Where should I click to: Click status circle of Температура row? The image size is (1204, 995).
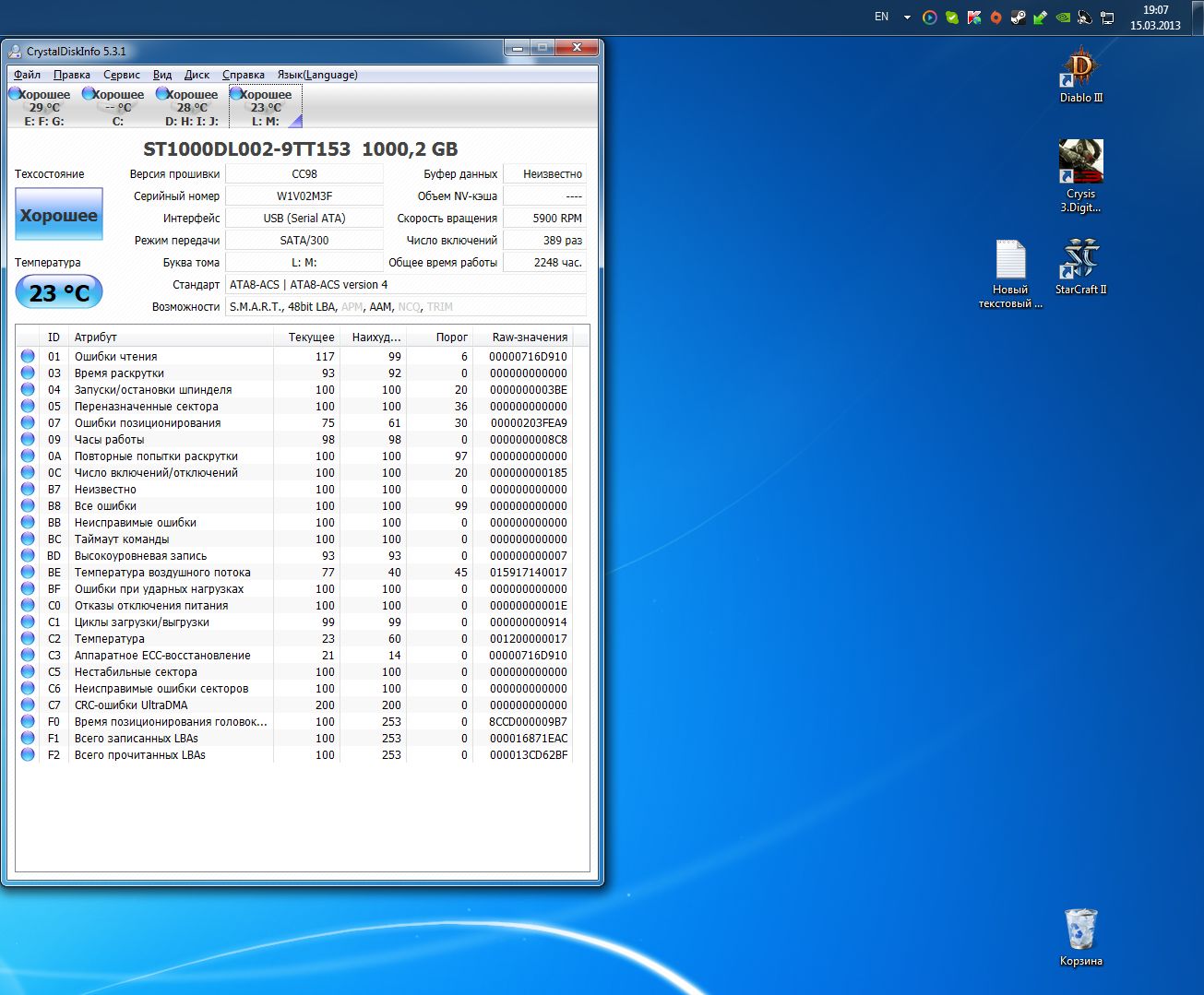point(28,638)
